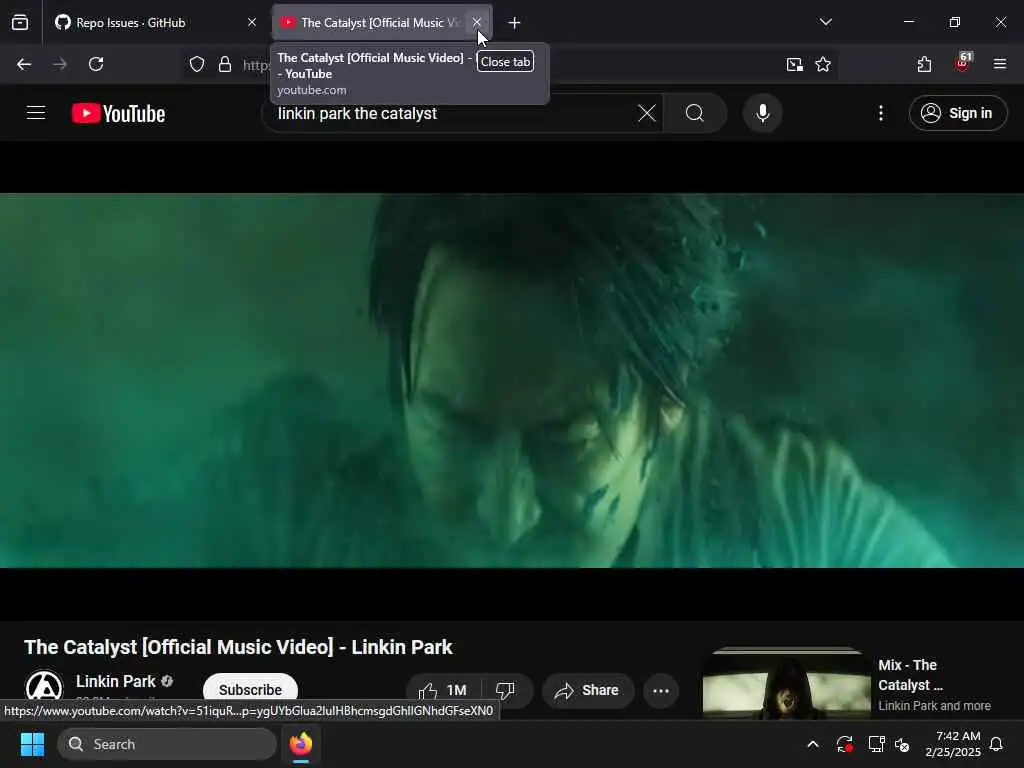Open Firefox application menu
This screenshot has height=768, width=1024.
pyautogui.click(x=1000, y=64)
